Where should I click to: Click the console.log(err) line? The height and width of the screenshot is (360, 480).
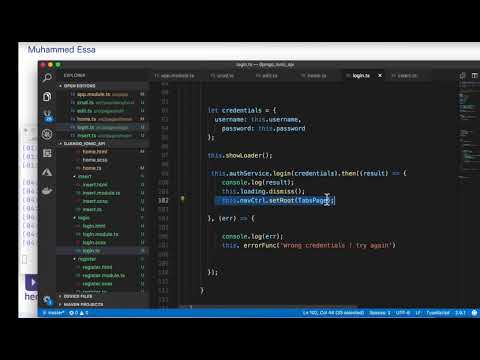coord(252,236)
